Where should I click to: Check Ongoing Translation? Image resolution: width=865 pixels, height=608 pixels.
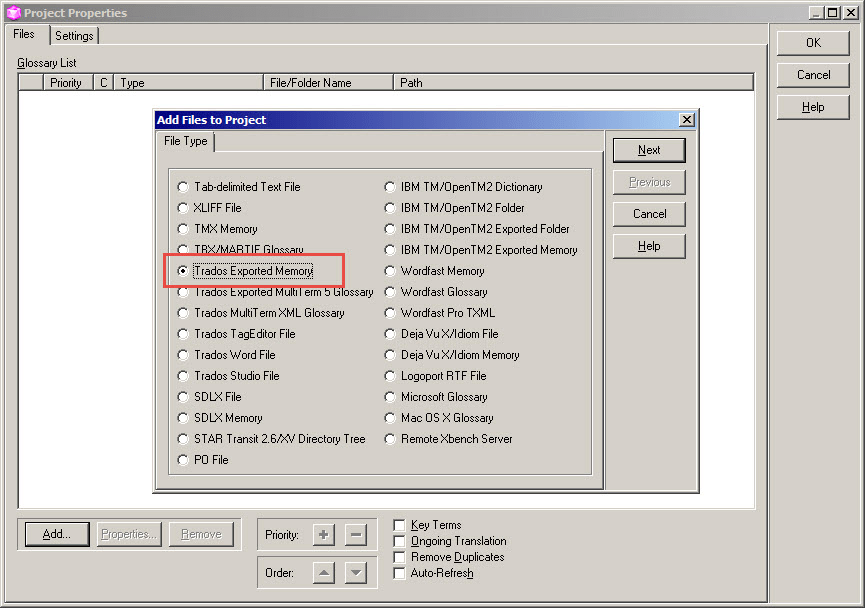tap(399, 540)
